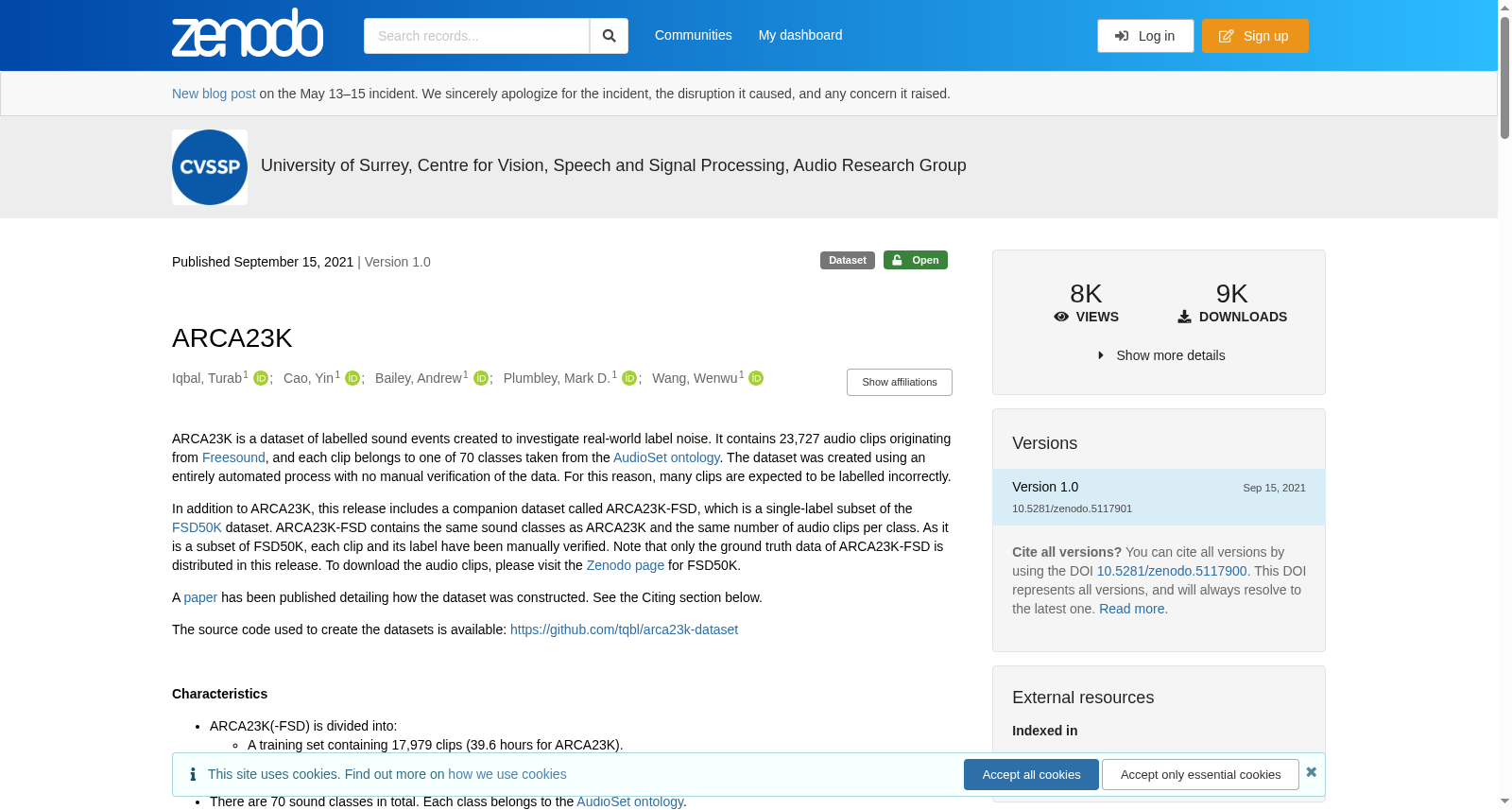The height and width of the screenshot is (810, 1512).
Task: Click the Characteristics heading
Action: point(220,694)
